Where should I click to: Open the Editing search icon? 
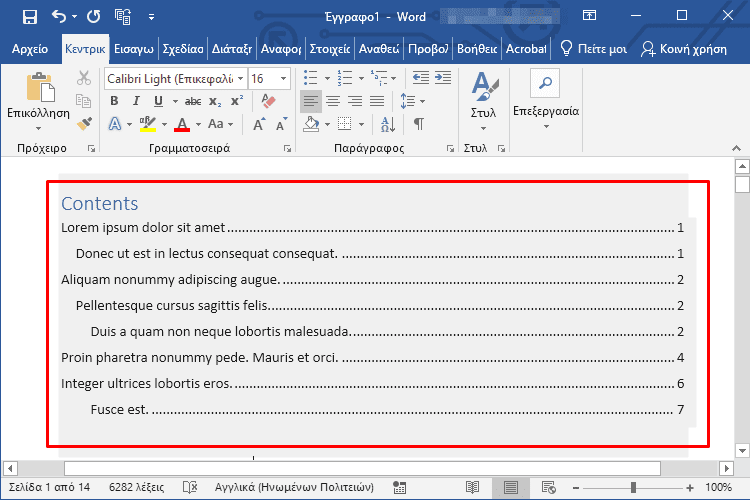pos(545,83)
